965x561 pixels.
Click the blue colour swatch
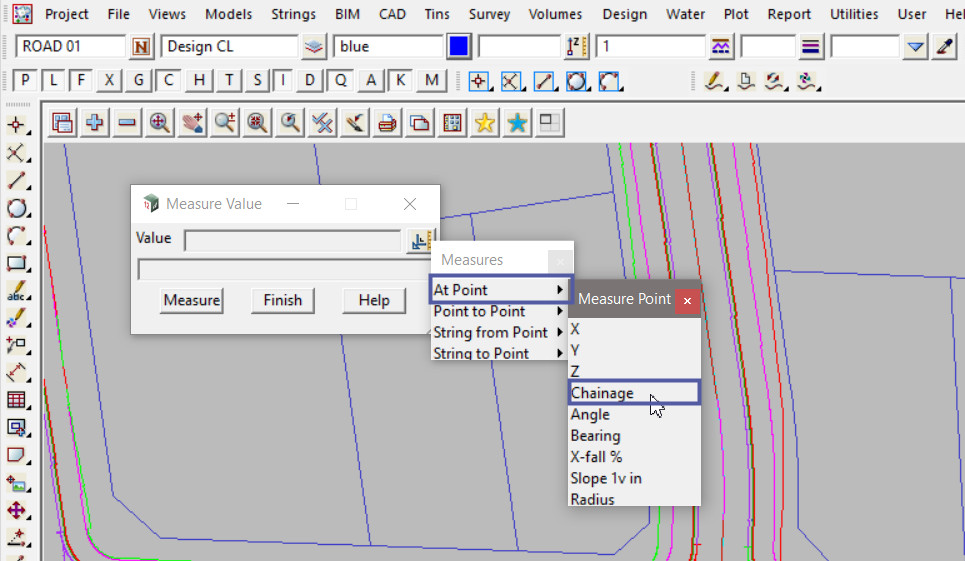[x=459, y=47]
